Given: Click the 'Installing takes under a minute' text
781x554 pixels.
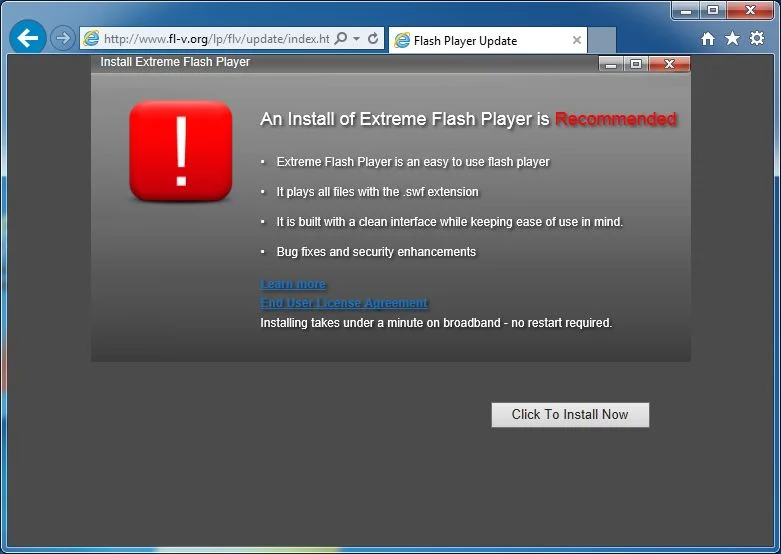Looking at the screenshot, I should click(x=436, y=323).
